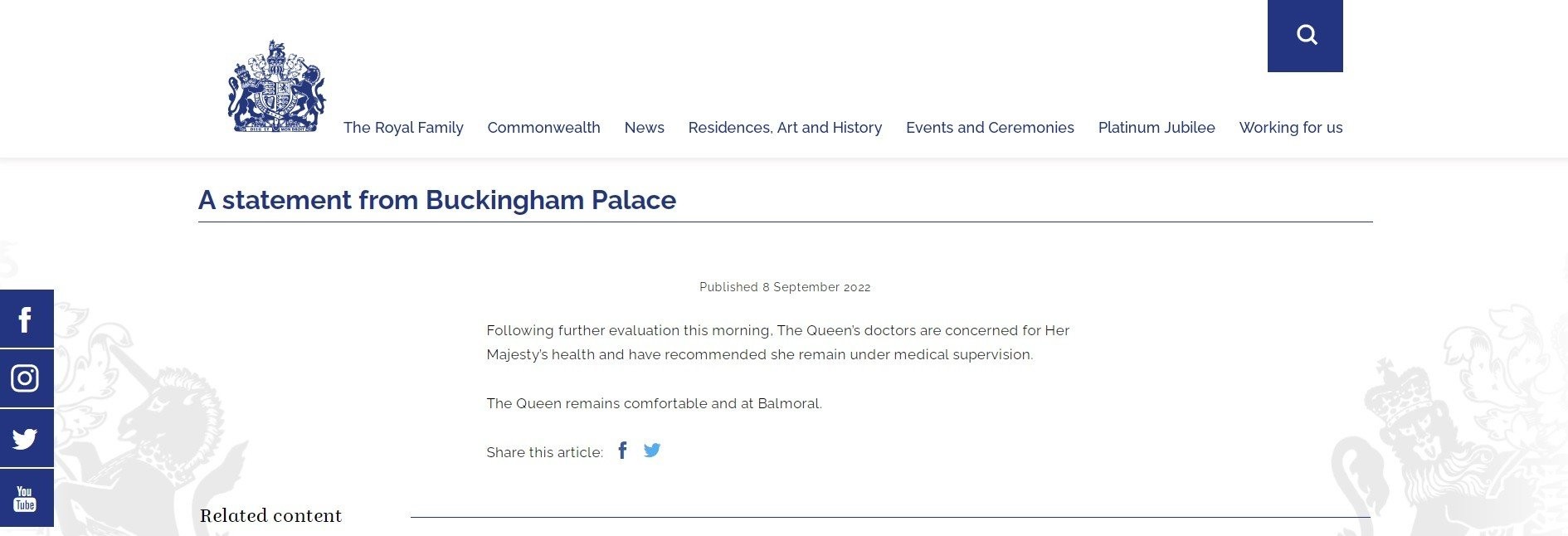Viewport: 1568px width, 536px height.
Task: Click the sentence mentioning Balmoral
Action: coord(654,404)
